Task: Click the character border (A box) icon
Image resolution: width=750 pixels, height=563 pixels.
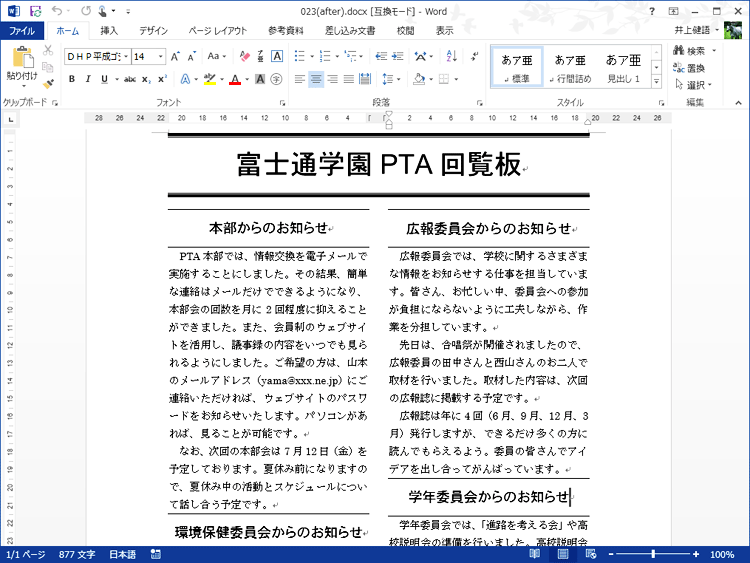Action: coord(276,56)
